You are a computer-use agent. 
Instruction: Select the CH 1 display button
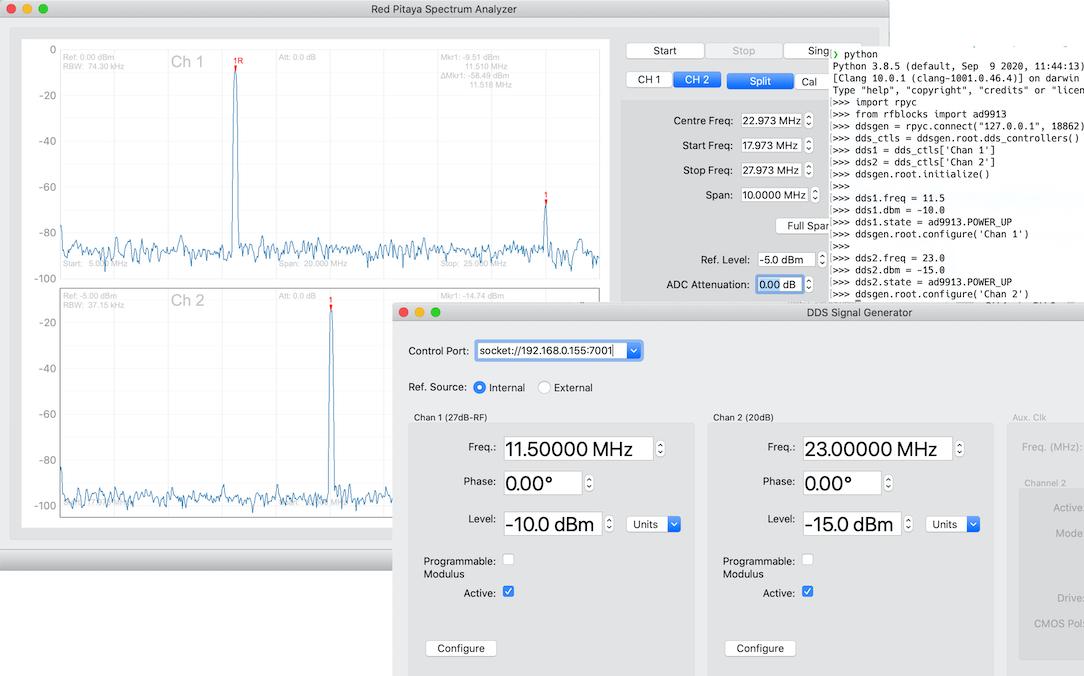point(649,80)
